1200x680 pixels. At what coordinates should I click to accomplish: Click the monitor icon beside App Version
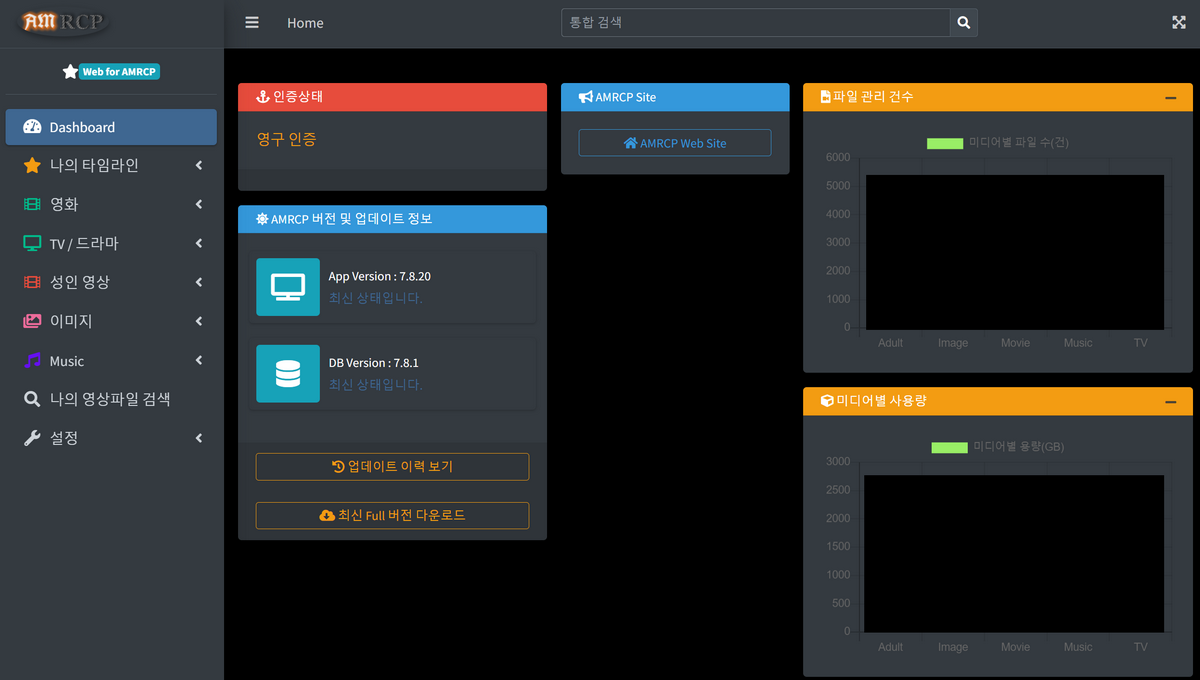pyautogui.click(x=288, y=287)
